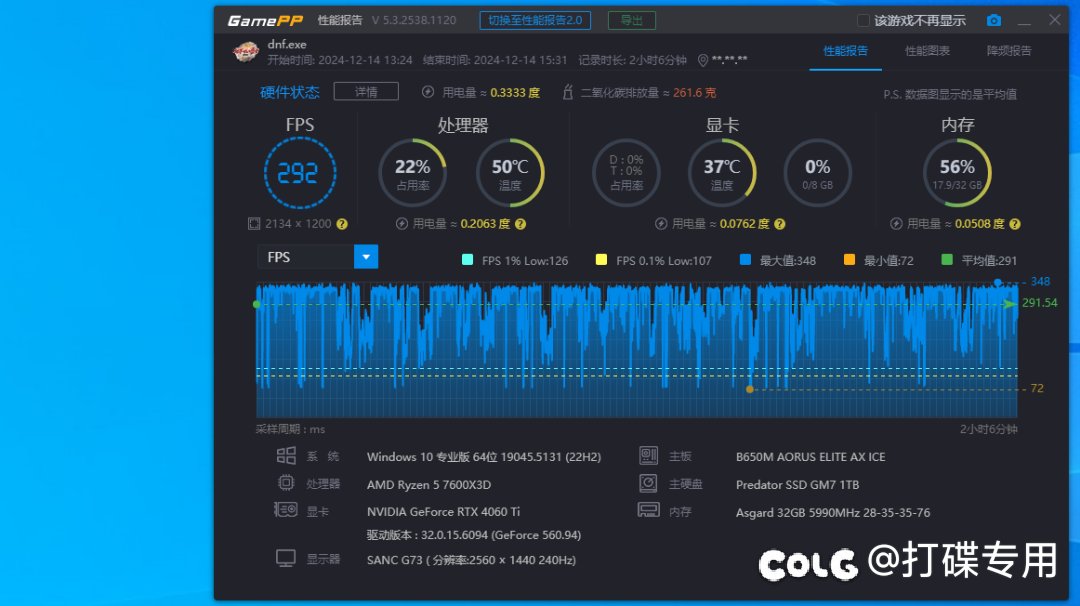Click the text AMD Ryzen 5 7600X3D
The width and height of the screenshot is (1080, 606).
click(x=429, y=485)
